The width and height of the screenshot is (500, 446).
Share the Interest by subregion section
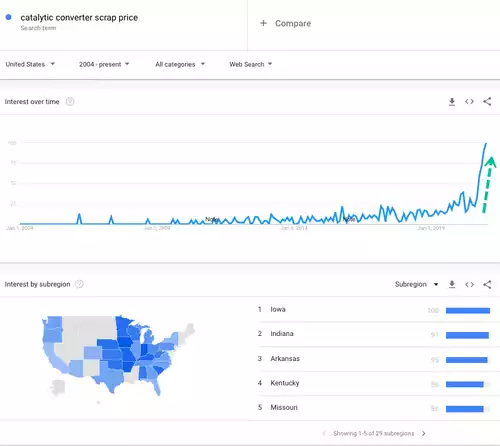pos(487,284)
